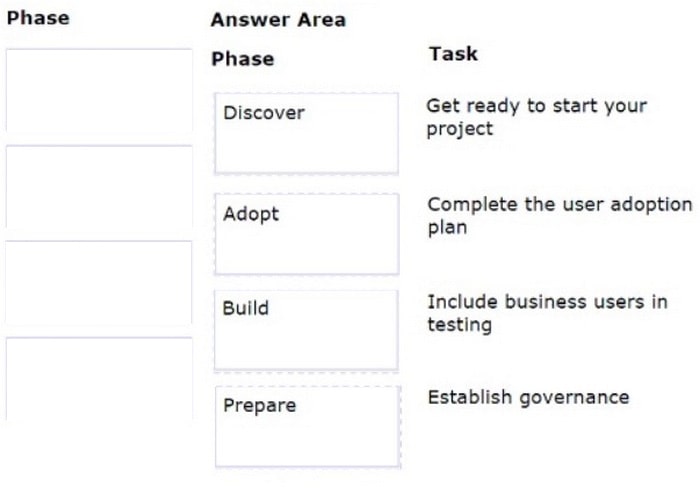The width and height of the screenshot is (700, 499).
Task: Click the 'Include business users in testing' task
Action: pos(548,313)
